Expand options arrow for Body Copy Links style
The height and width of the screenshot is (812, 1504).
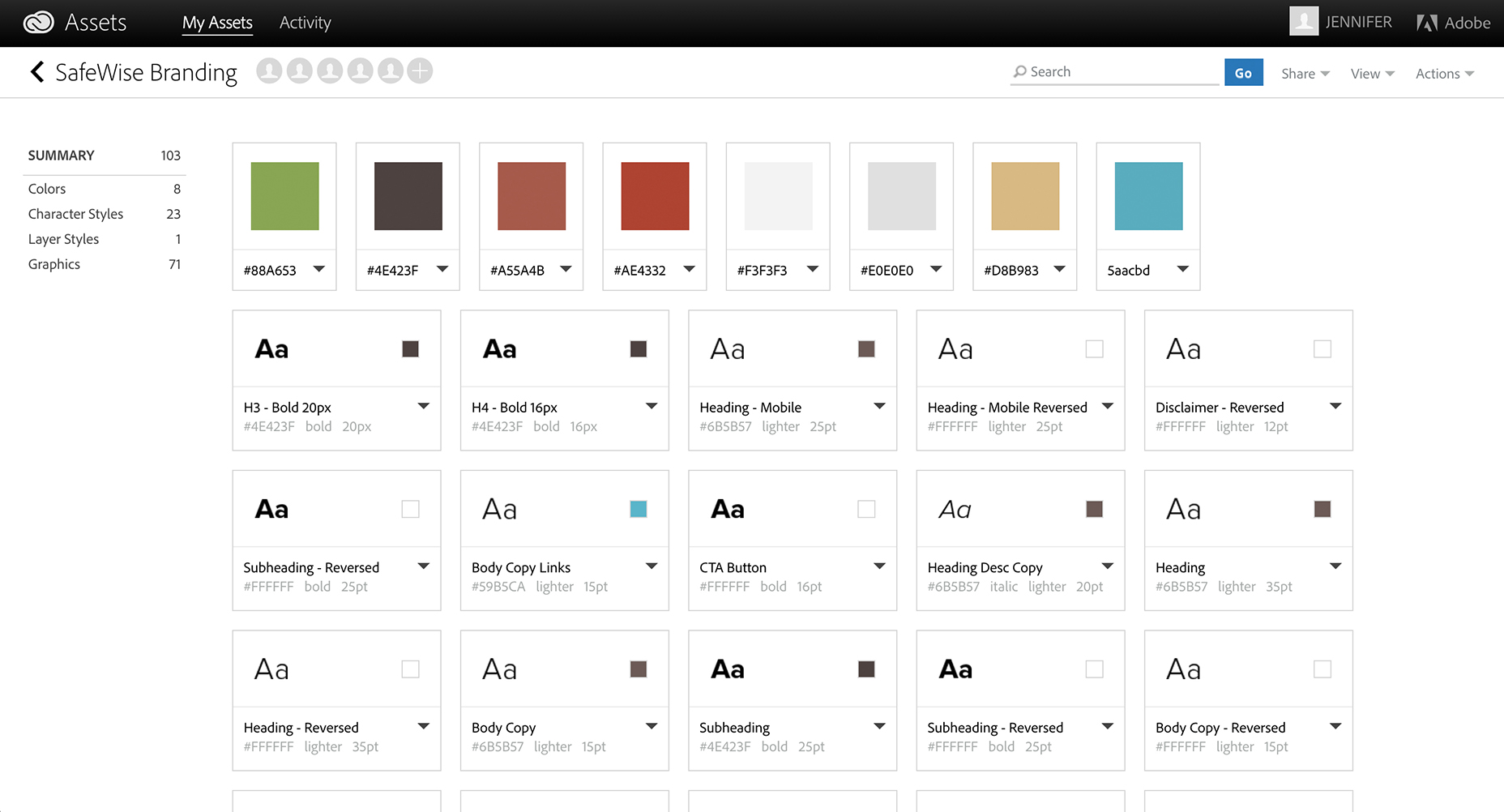pyautogui.click(x=652, y=566)
